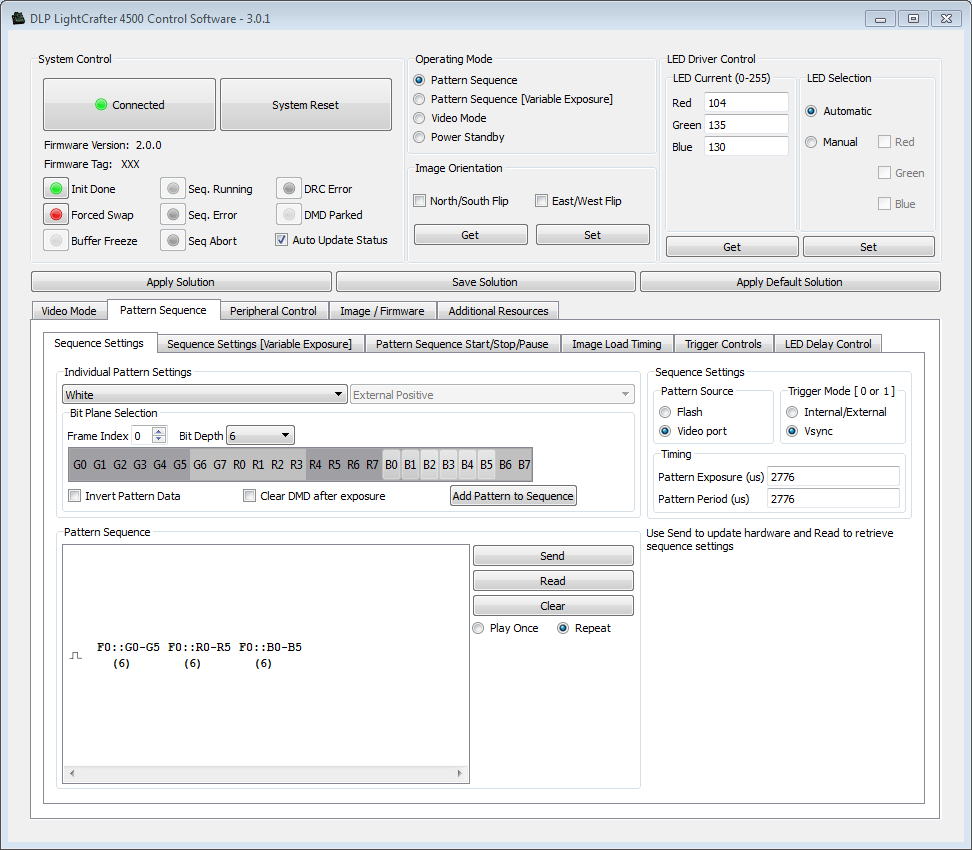Click Apply Solution button
The height and width of the screenshot is (850, 972).
click(x=181, y=281)
